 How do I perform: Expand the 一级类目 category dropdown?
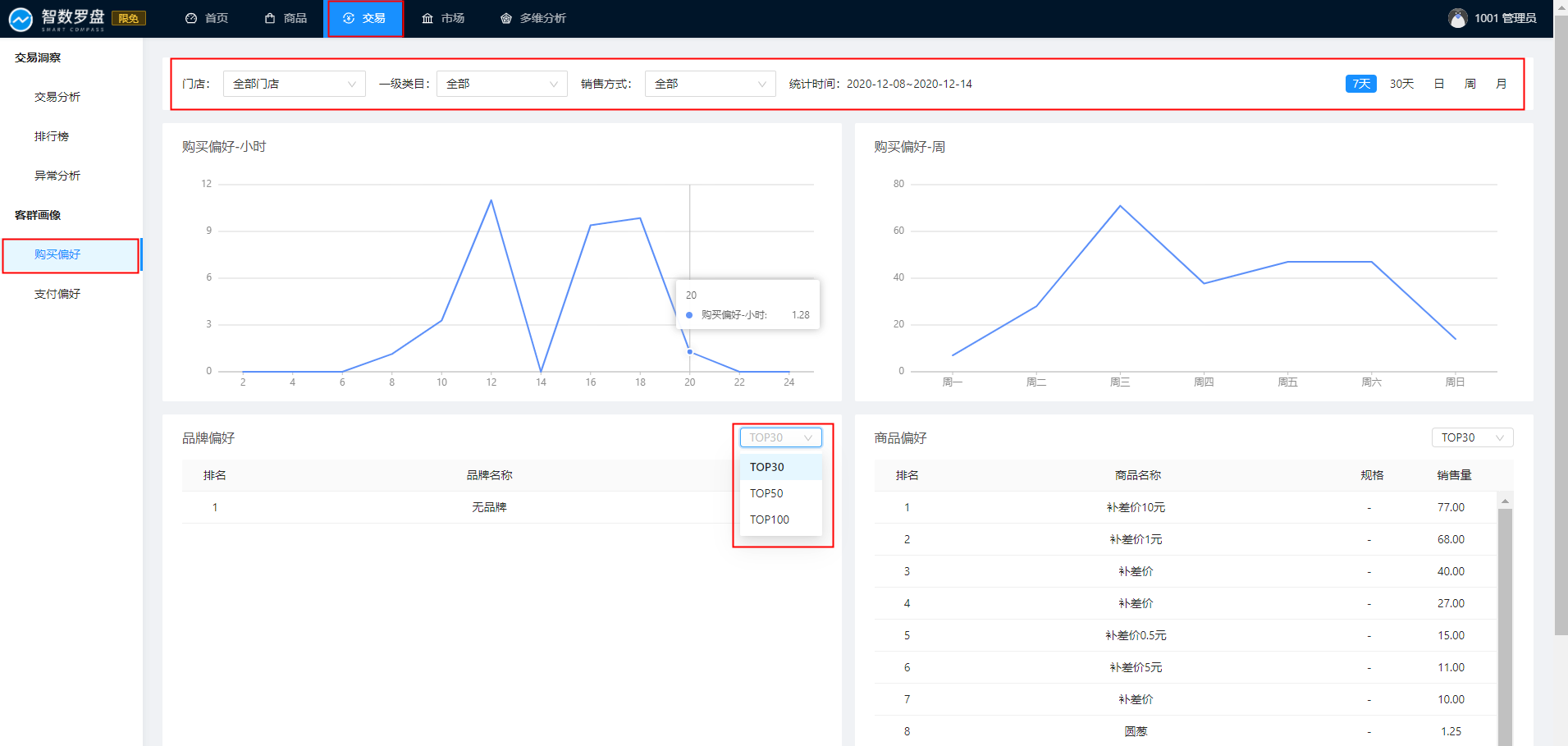501,84
